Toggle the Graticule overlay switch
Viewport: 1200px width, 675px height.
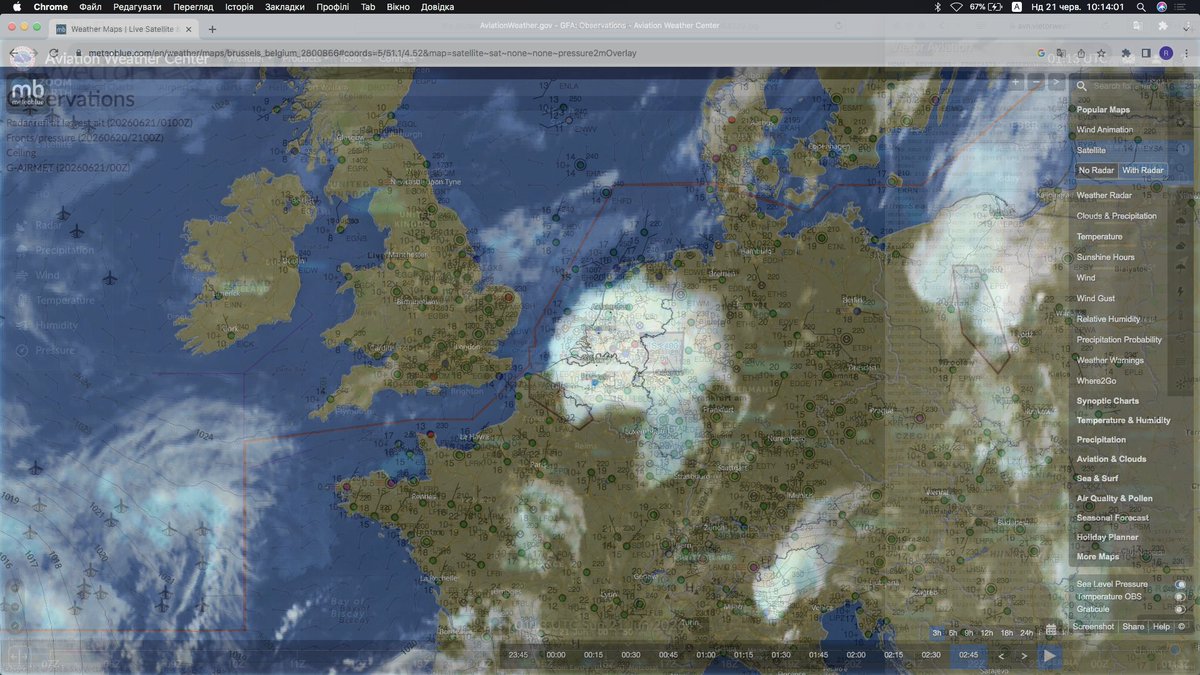point(1180,609)
